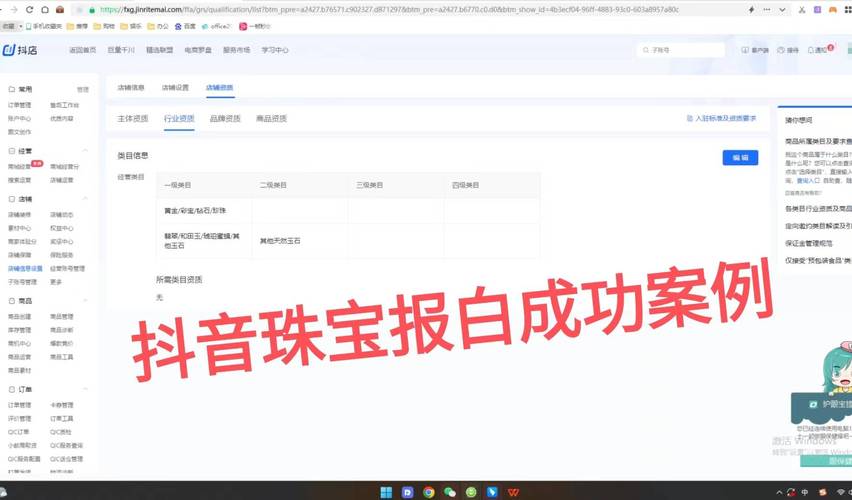
Task: Click the purple app icon on taskbar
Action: pyautogui.click(x=408, y=492)
